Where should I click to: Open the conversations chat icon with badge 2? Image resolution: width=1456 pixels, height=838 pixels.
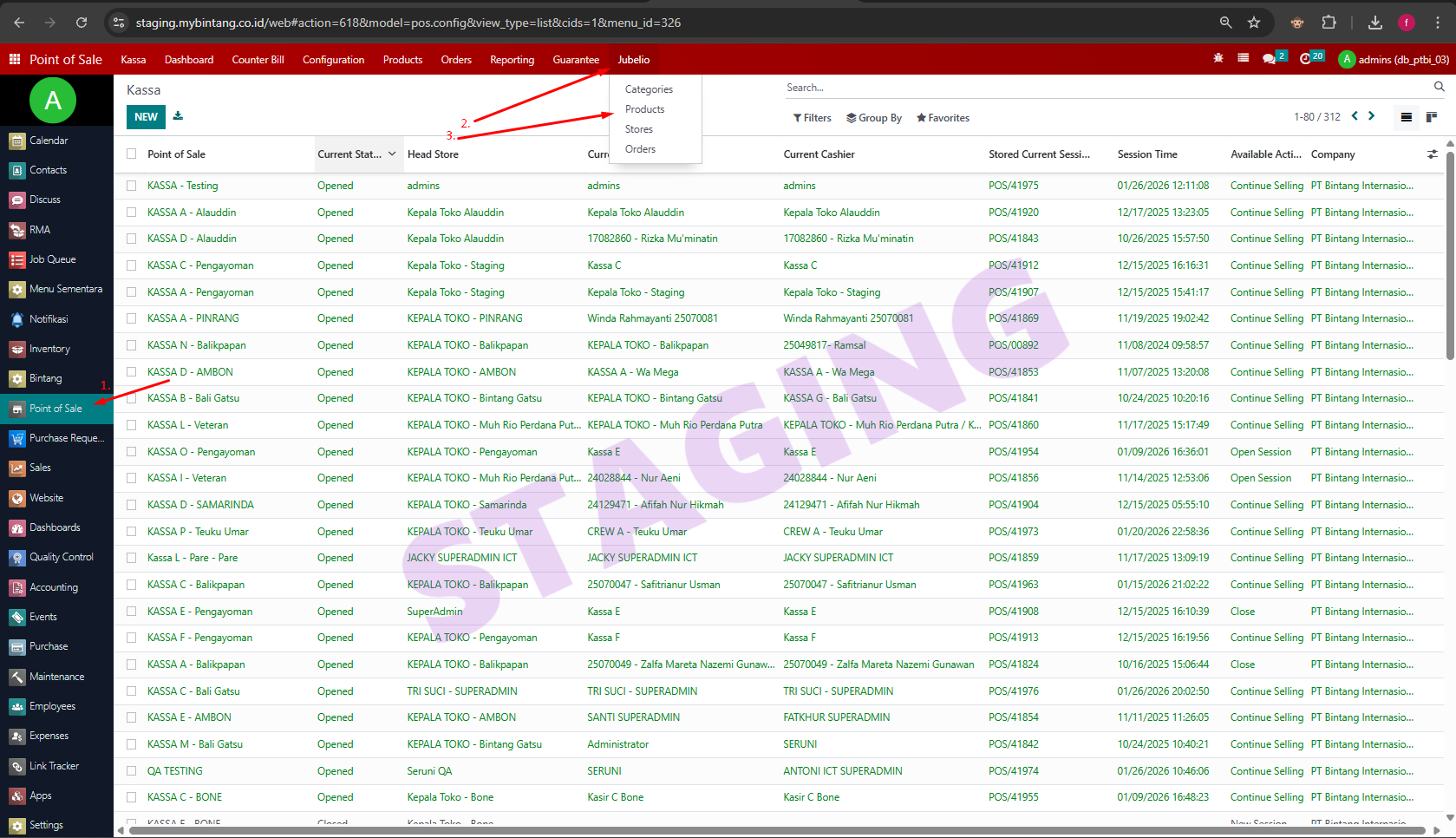1270,59
